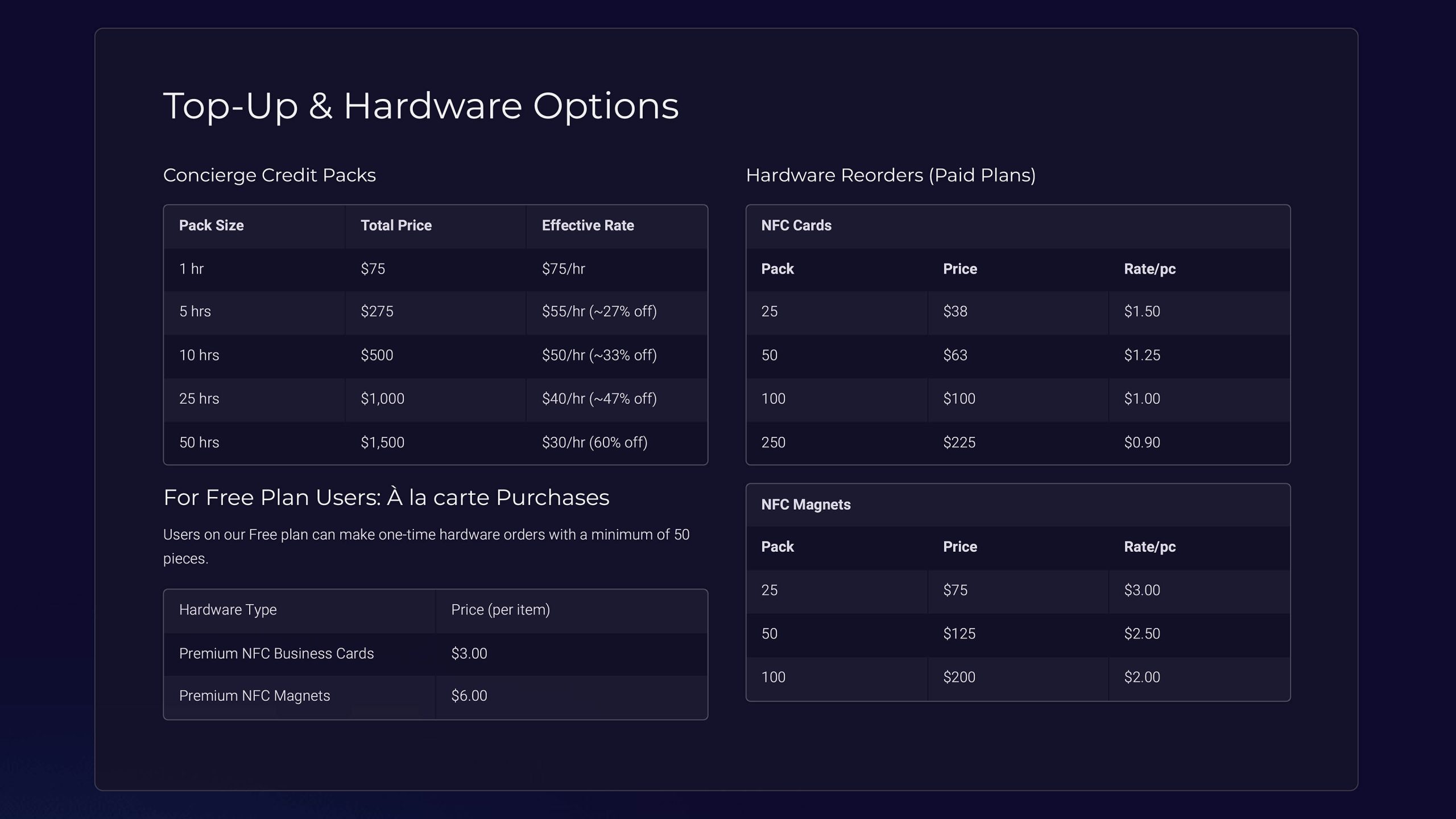This screenshot has height=819, width=1456.
Task: Click the 50 hrs pack size cell
Action: click(x=199, y=442)
